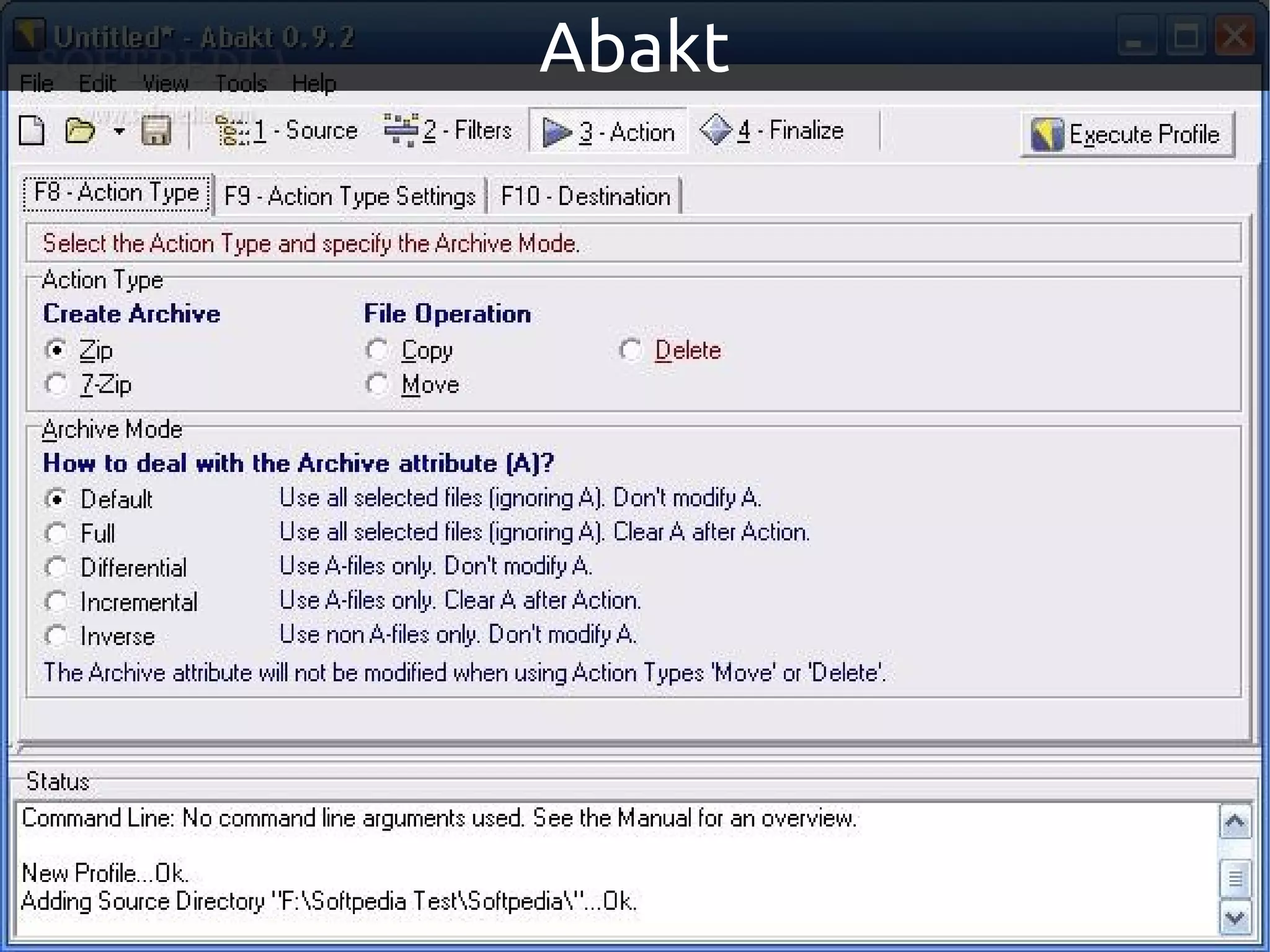Open the Help menu
This screenshot has width=1270, height=952.
pos(314,82)
